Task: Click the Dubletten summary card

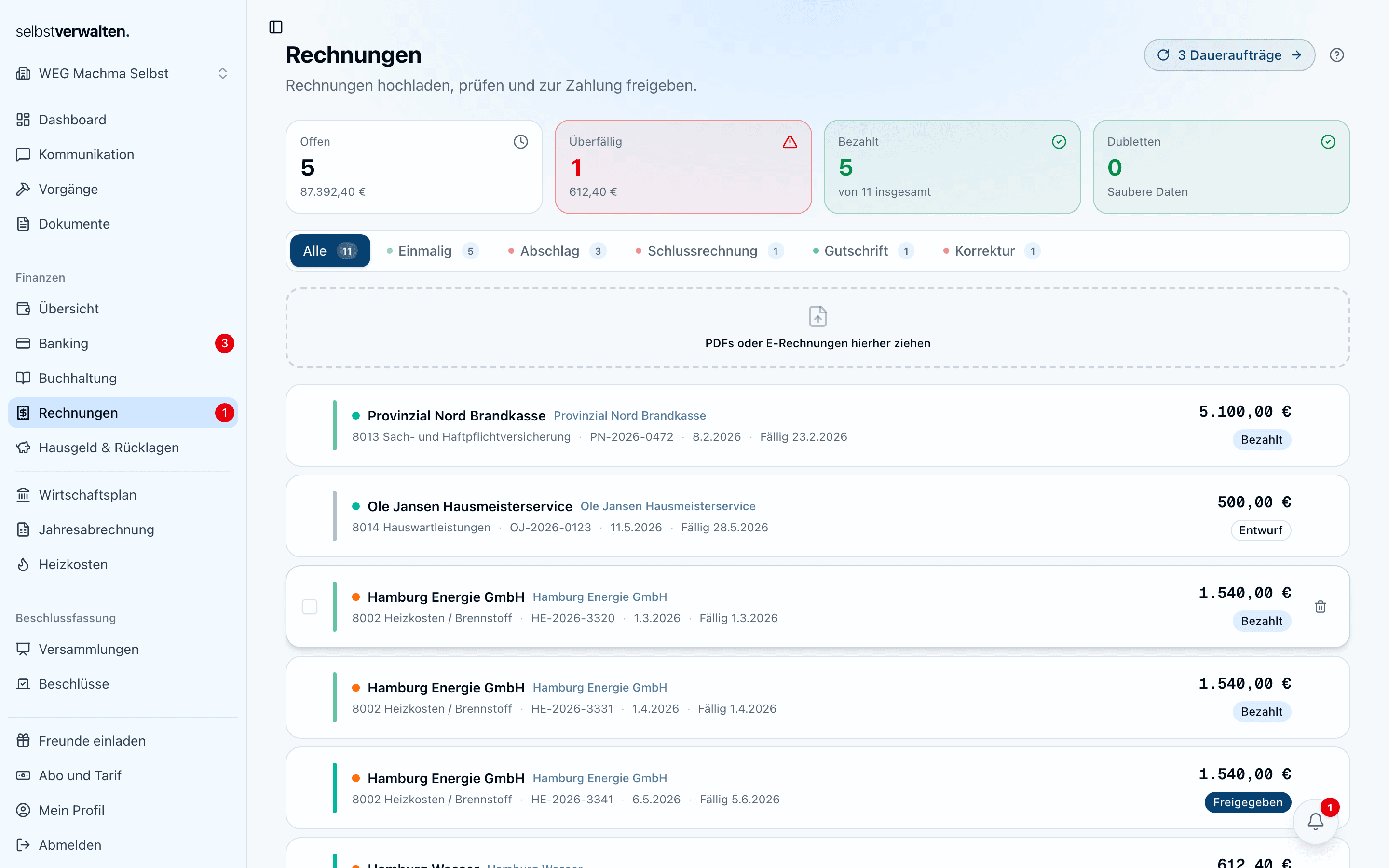Action: pos(1221,167)
